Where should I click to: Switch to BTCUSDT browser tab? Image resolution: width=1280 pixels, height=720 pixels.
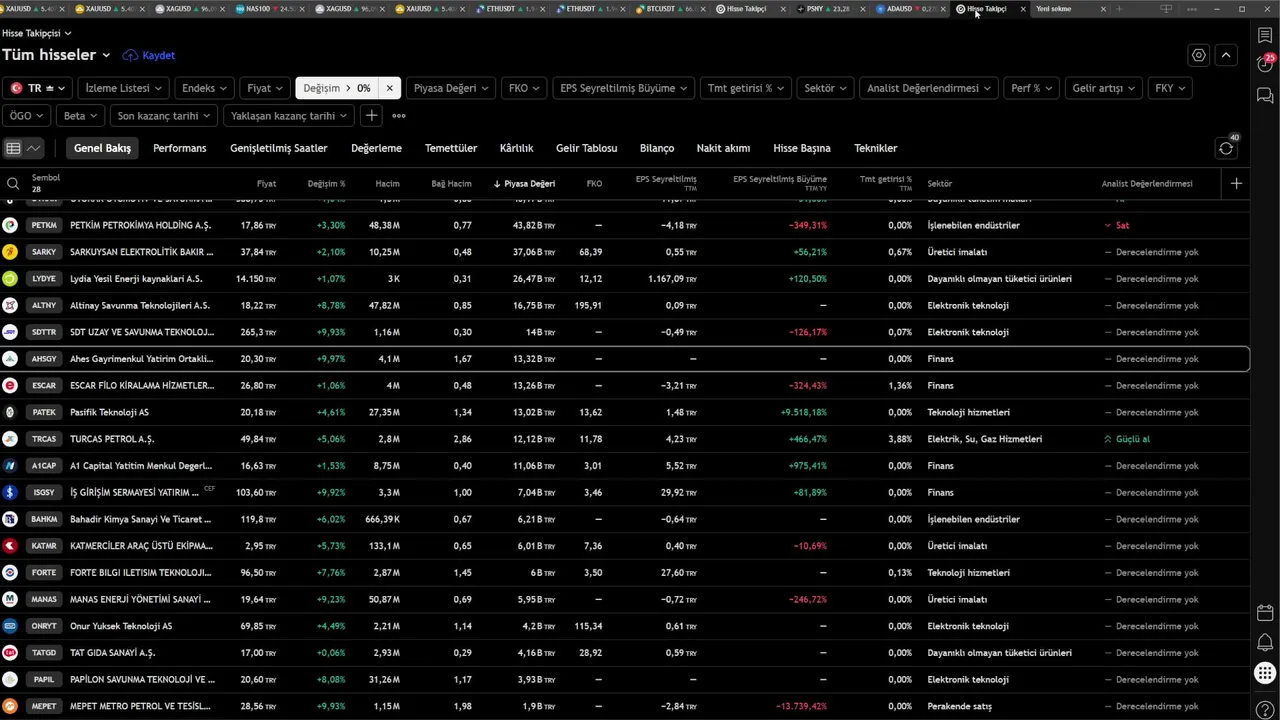point(671,9)
